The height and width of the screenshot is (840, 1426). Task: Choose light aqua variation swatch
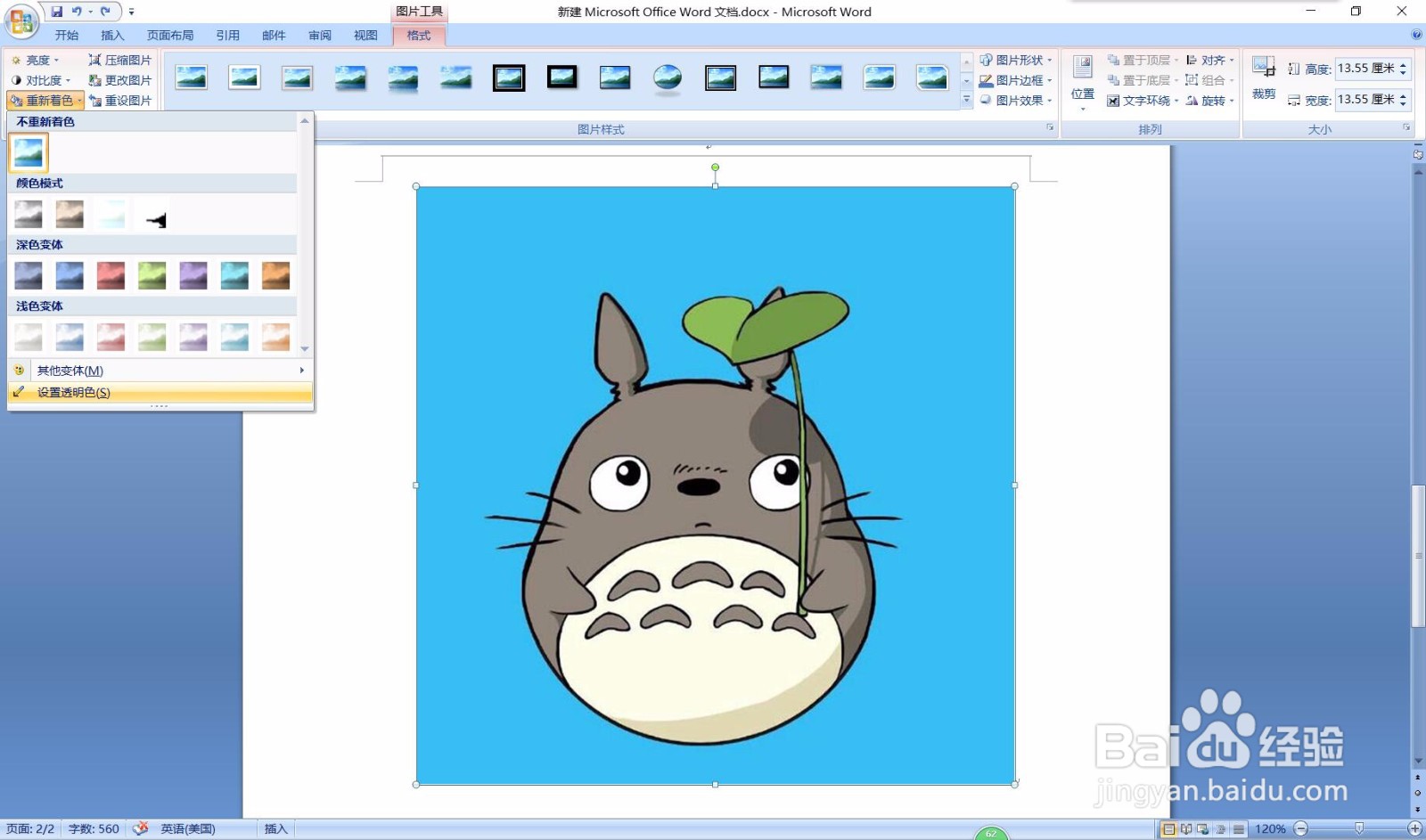point(234,337)
